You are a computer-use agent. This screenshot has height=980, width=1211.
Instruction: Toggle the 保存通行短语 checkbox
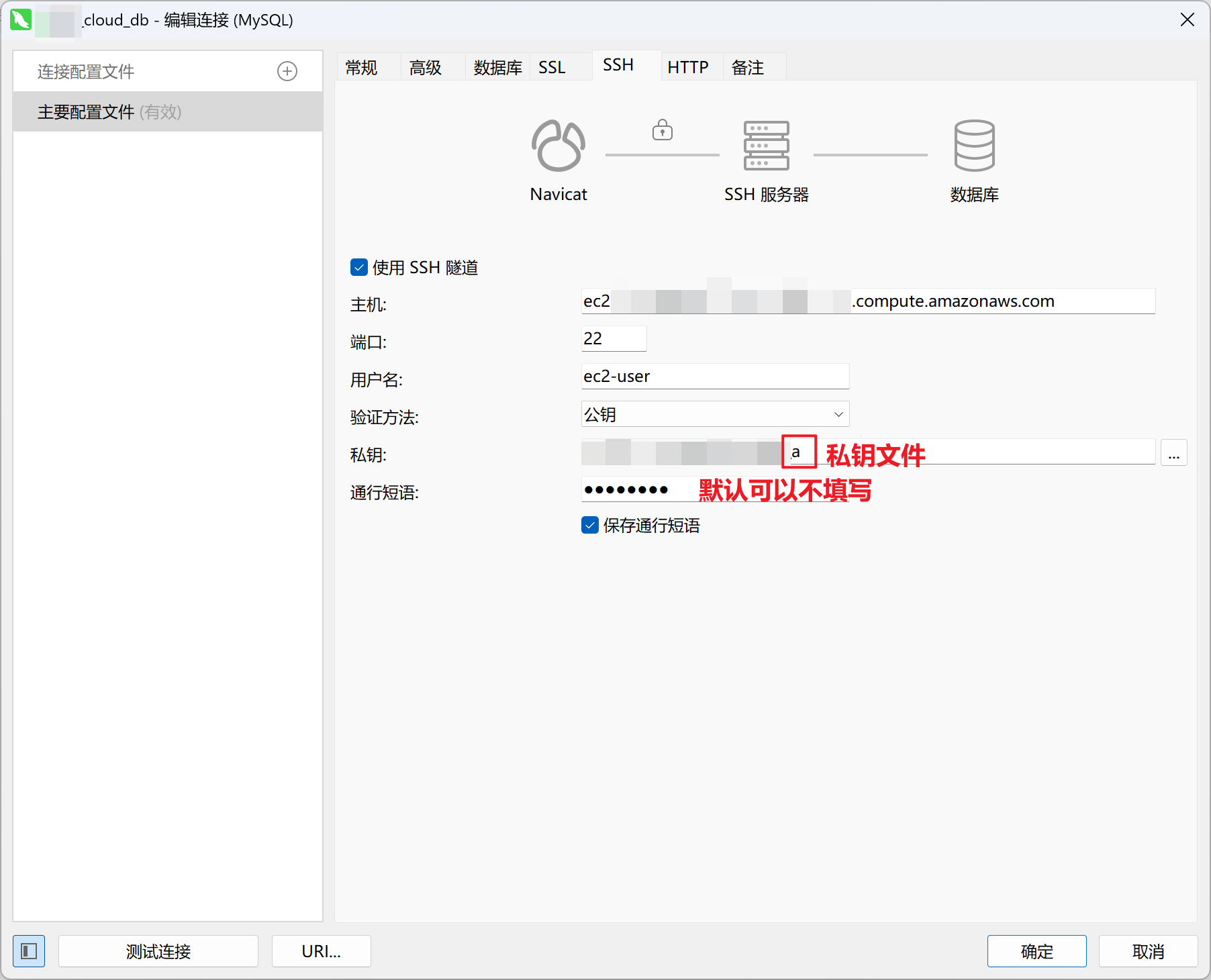click(590, 526)
